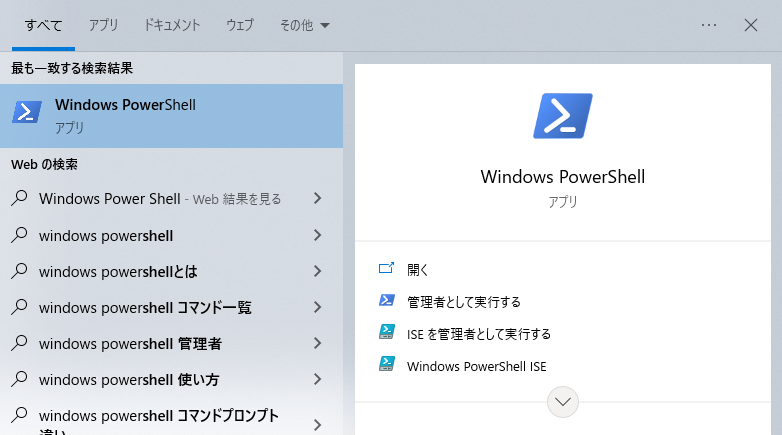The height and width of the screenshot is (435, 782).
Task: Expand more actions with round down-chevron button
Action: pyautogui.click(x=563, y=402)
